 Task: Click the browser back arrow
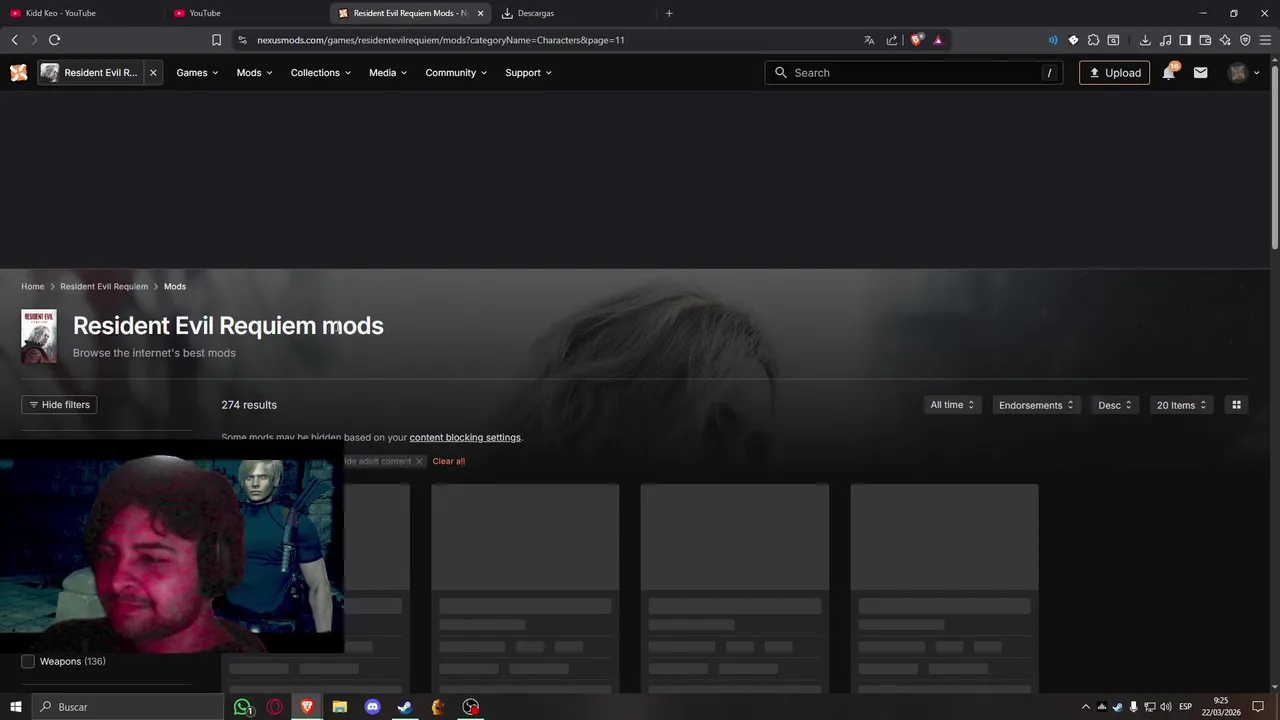pos(14,40)
